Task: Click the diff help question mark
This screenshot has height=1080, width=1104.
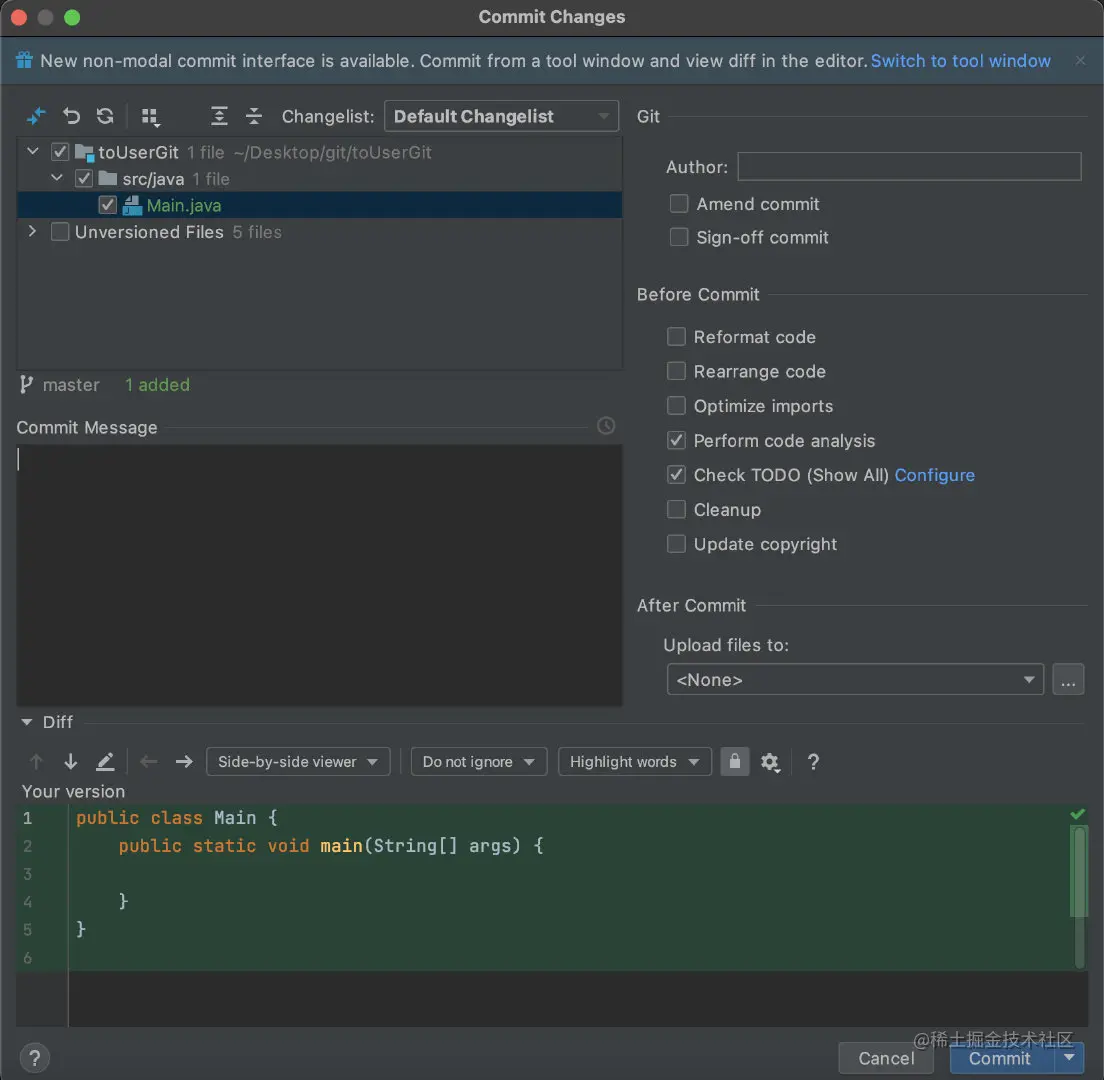Action: coord(813,762)
